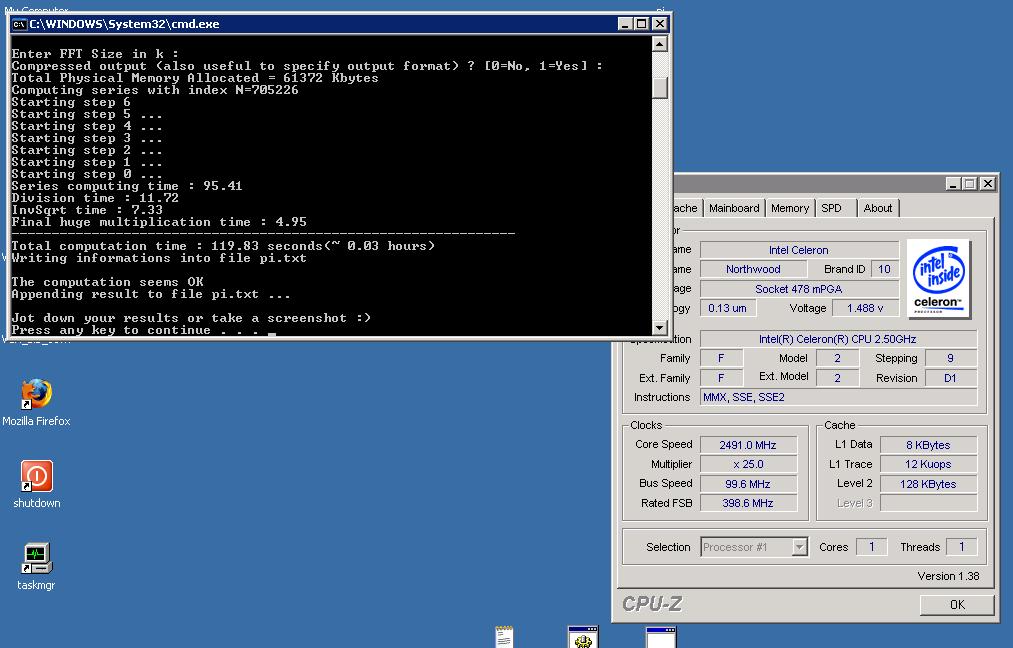Minimize the CPU-Z window
This screenshot has height=648, width=1013.
[x=953, y=183]
